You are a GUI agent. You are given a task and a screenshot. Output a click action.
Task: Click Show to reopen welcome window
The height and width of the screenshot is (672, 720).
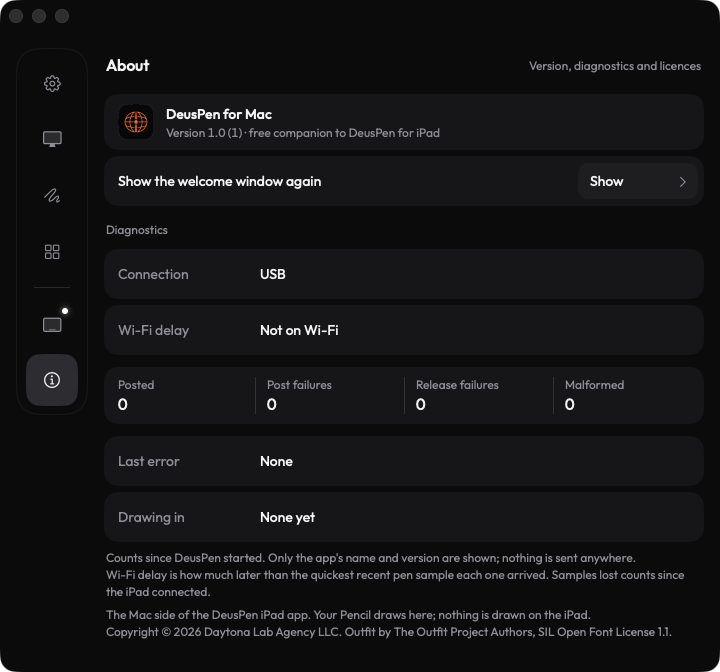[637, 181]
